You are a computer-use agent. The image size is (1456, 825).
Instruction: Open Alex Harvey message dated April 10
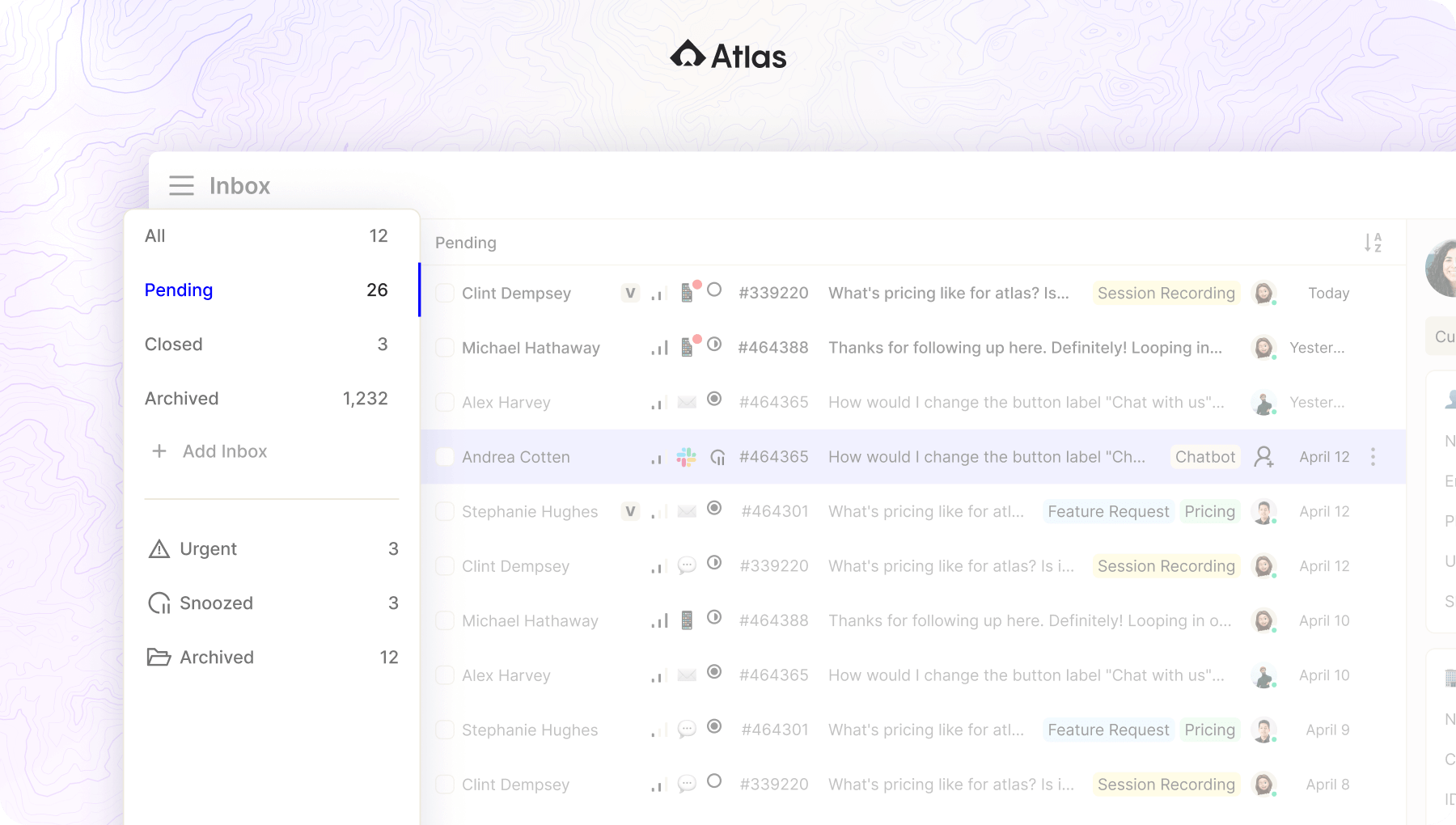[x=1026, y=675]
